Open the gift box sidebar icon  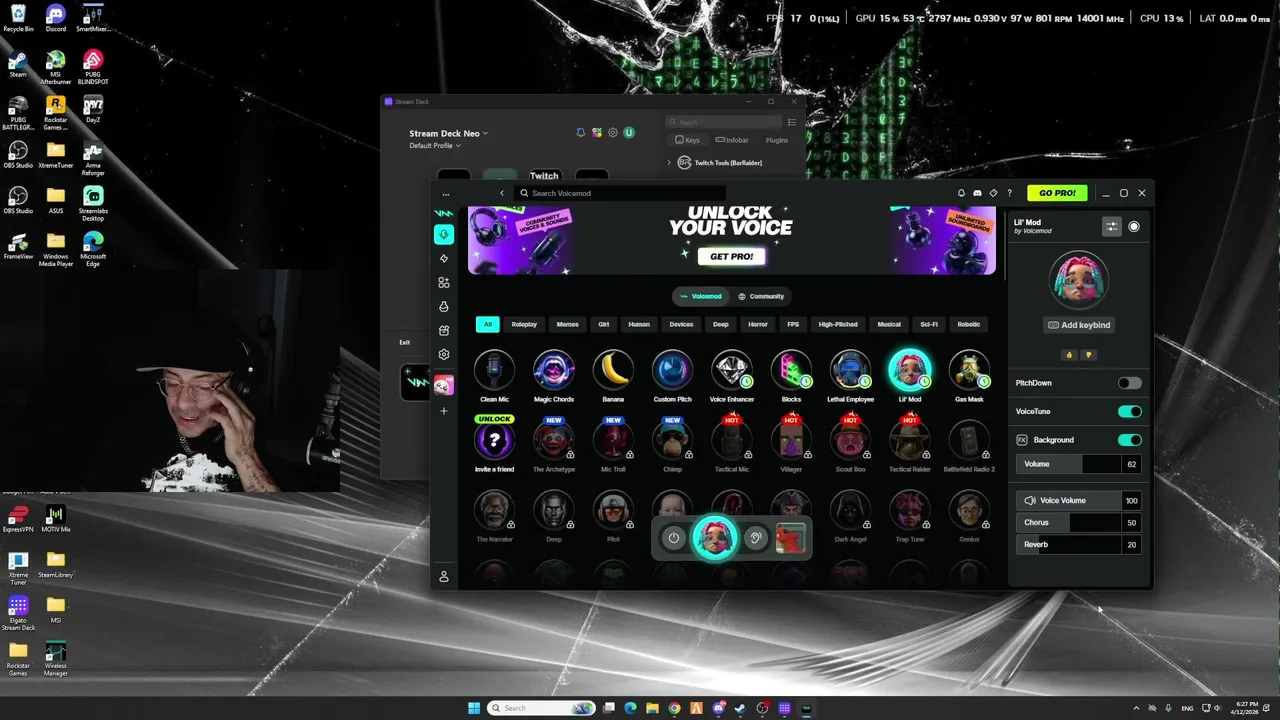(444, 330)
